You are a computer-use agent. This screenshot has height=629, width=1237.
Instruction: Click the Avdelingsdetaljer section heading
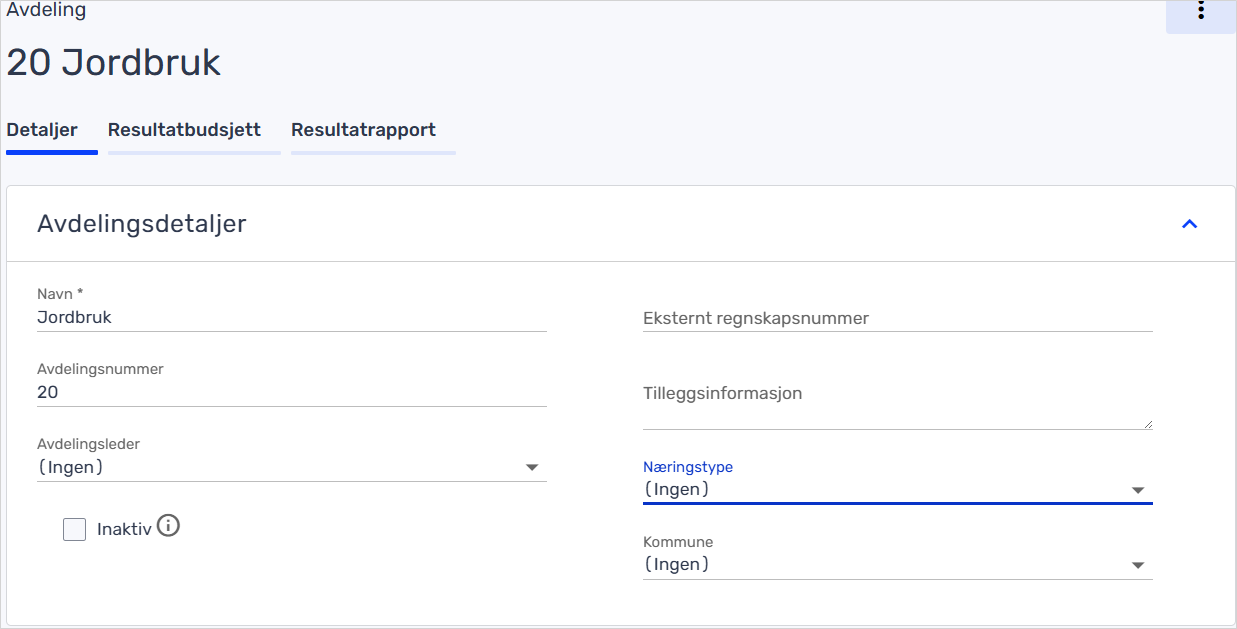pos(141,224)
